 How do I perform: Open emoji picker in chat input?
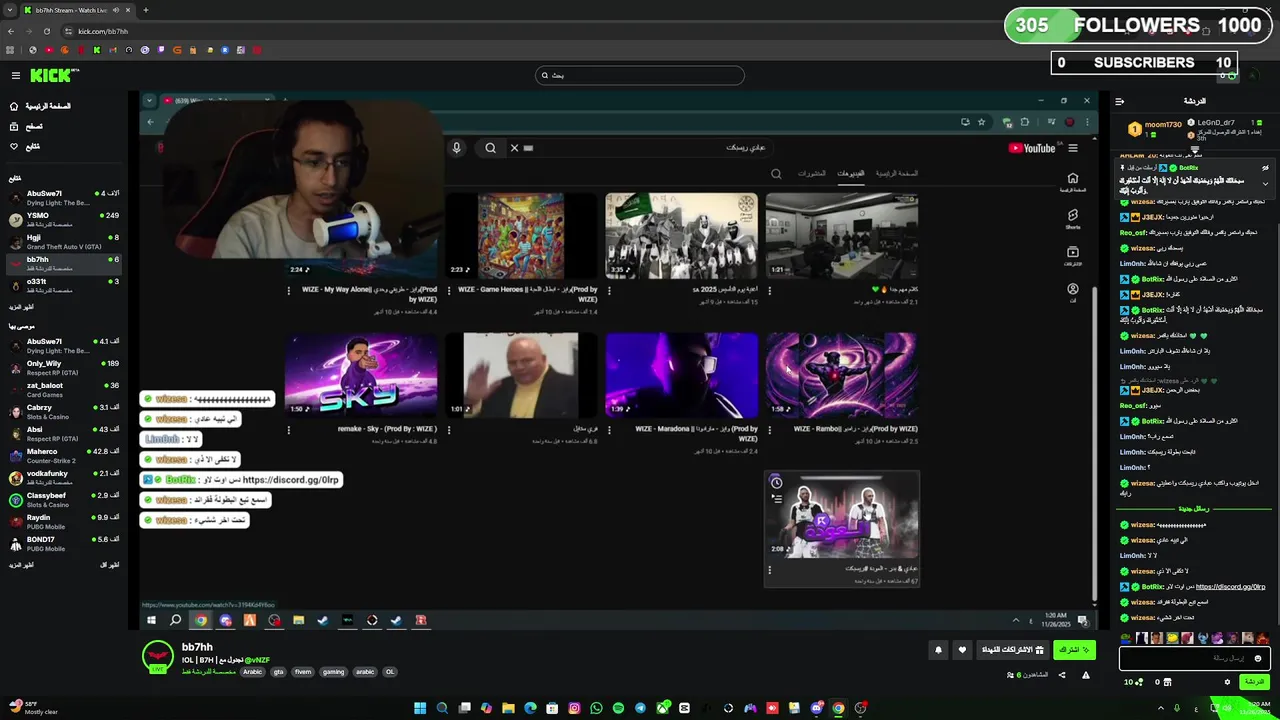(x=1258, y=658)
